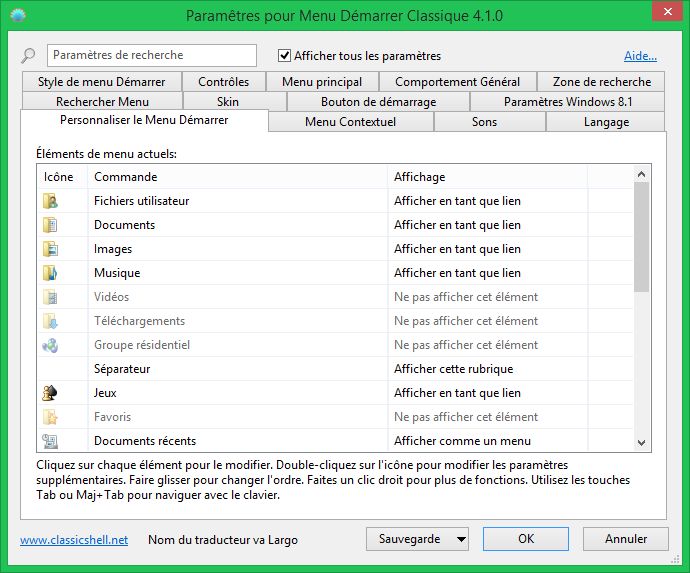Change the Affichage value for Vidéos
This screenshot has width=690, height=573.
click(x=466, y=297)
